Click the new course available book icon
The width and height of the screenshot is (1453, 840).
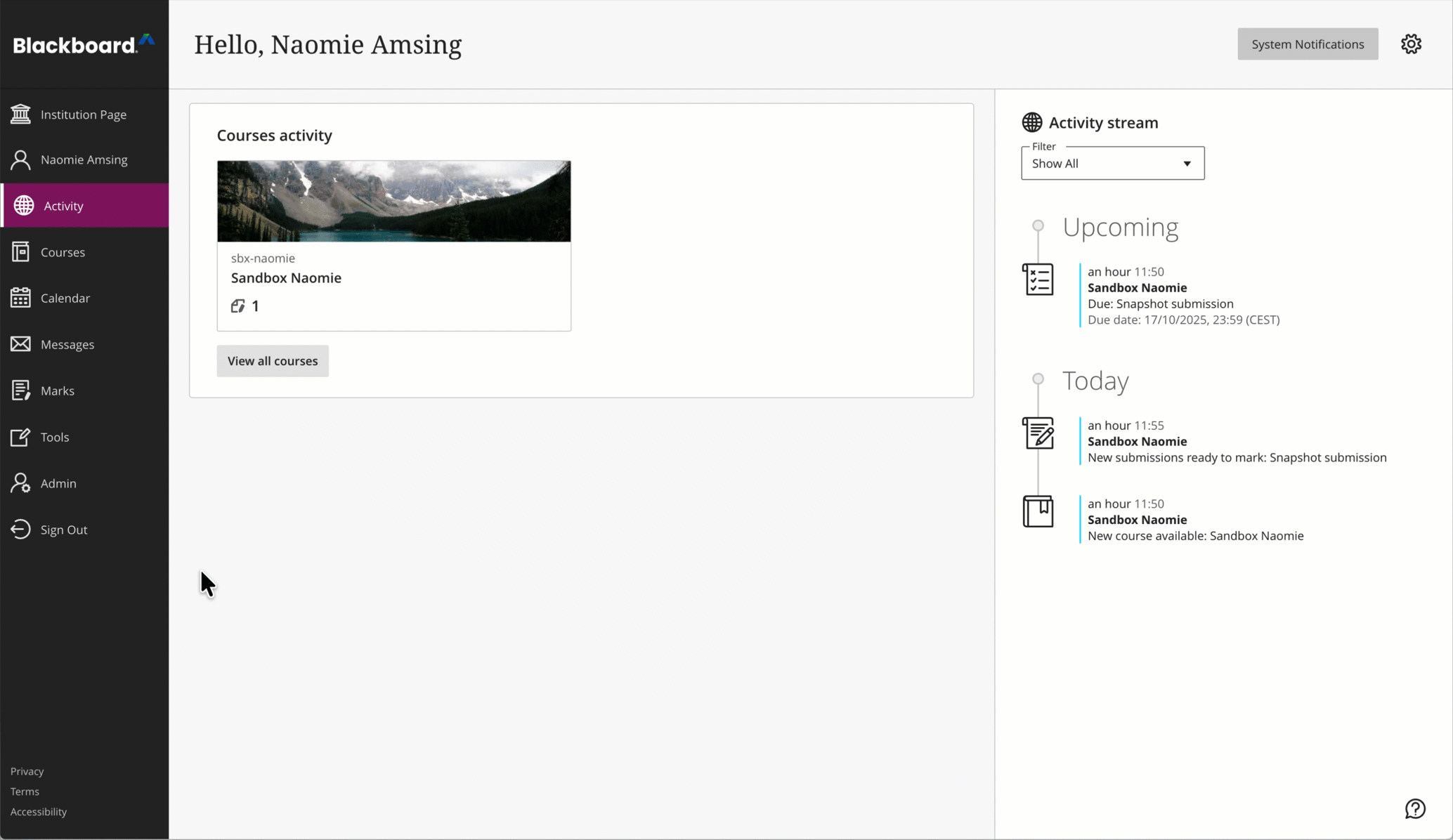pos(1038,511)
